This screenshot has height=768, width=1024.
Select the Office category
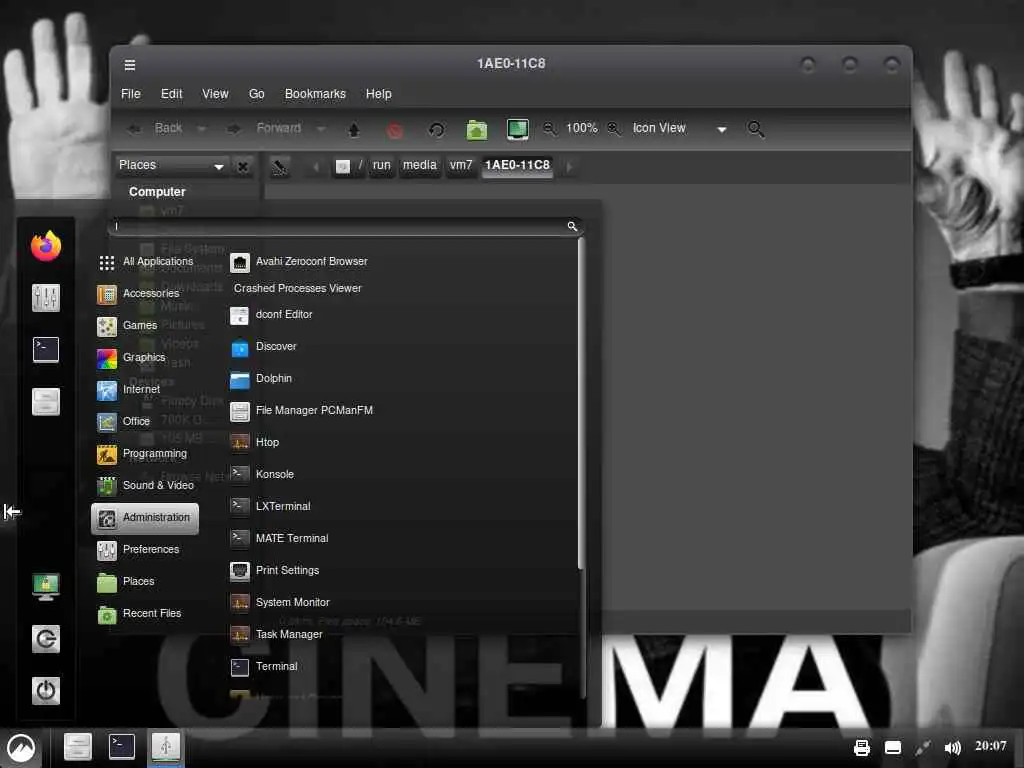click(146, 422)
